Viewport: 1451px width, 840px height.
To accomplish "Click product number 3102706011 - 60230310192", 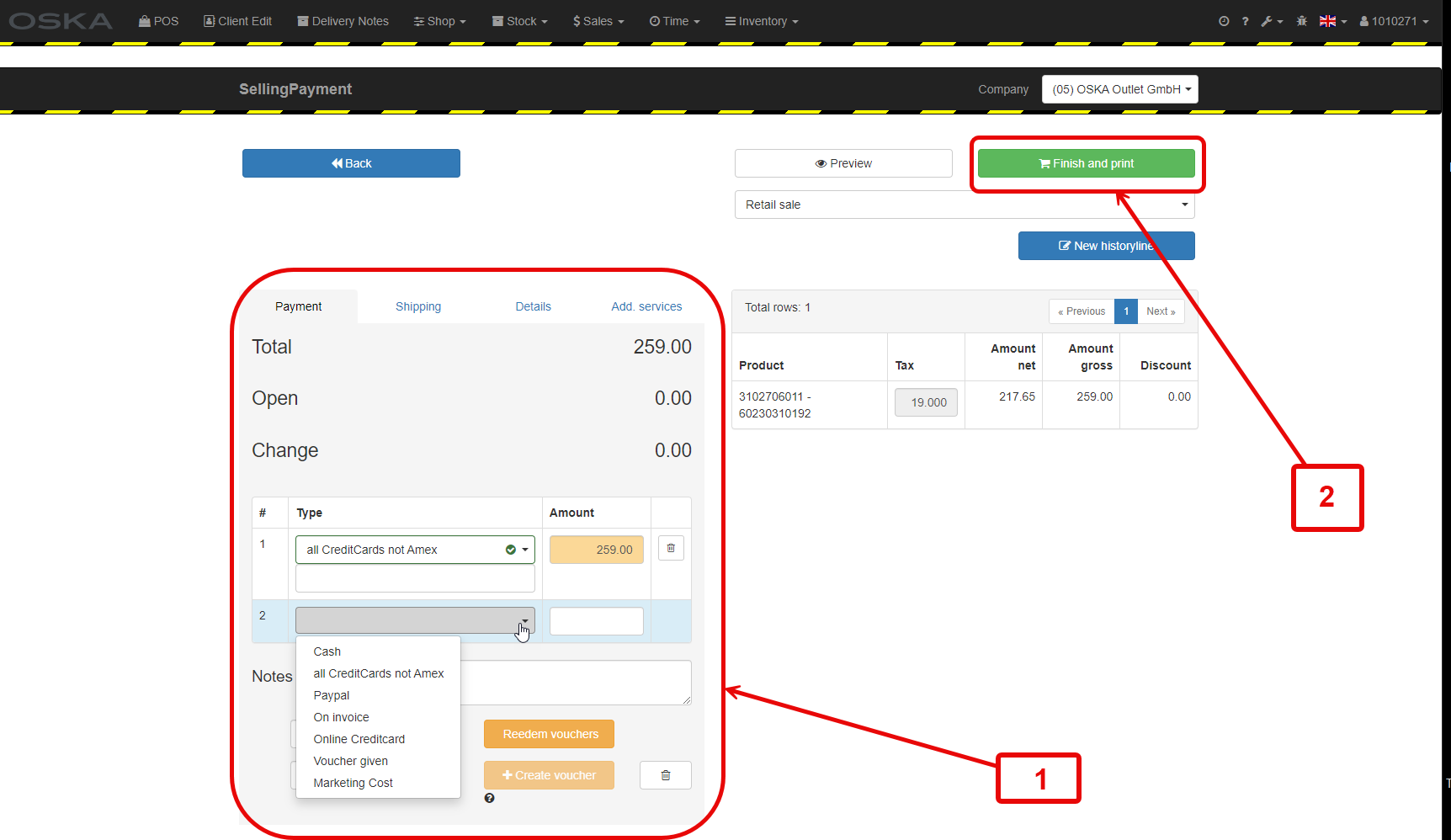I will coord(775,405).
